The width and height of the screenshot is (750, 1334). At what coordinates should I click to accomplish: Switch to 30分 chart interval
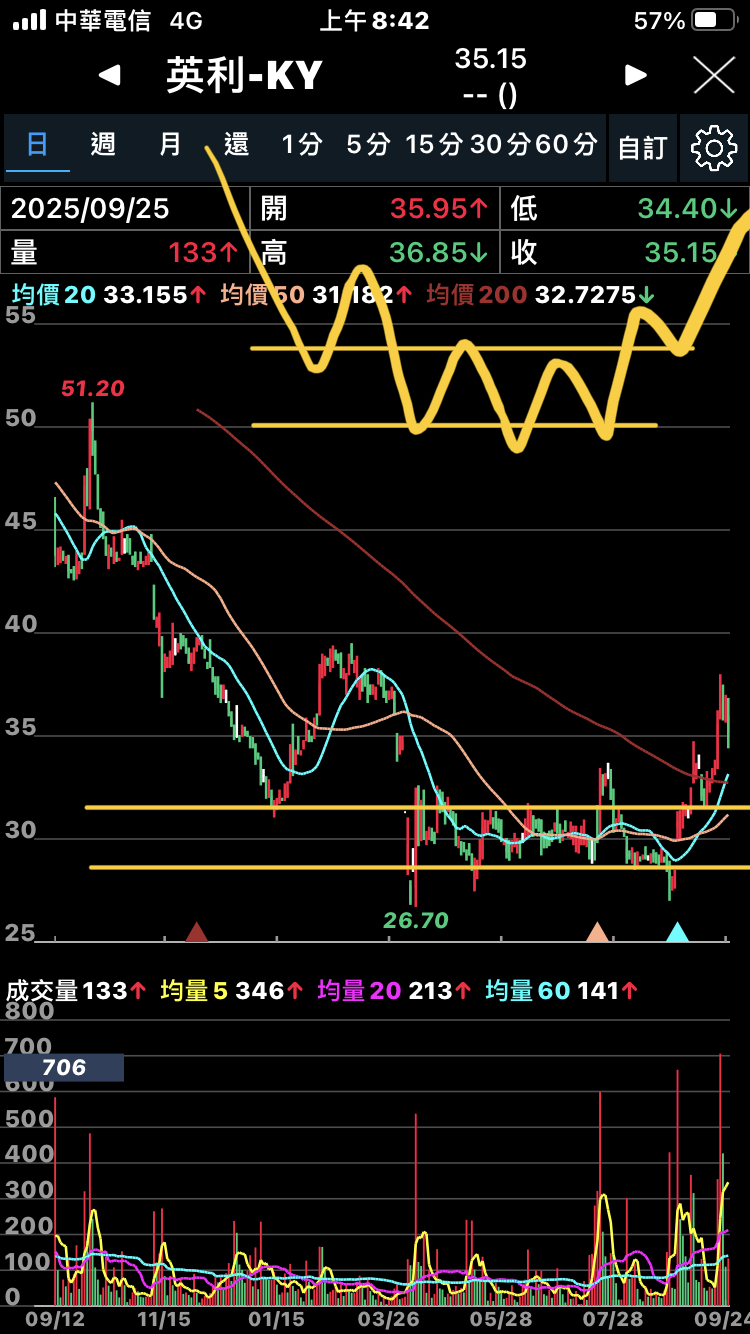pos(499,145)
